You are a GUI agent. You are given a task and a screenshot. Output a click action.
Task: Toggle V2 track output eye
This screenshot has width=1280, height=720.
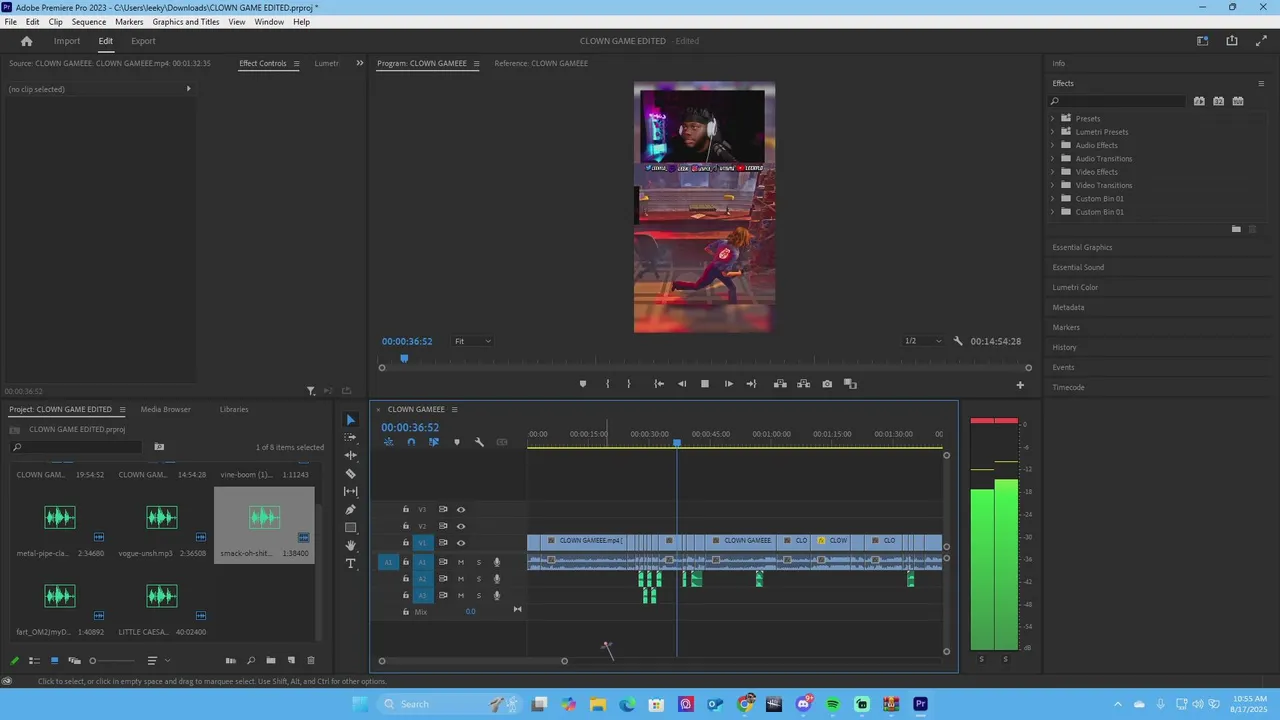coord(461,526)
